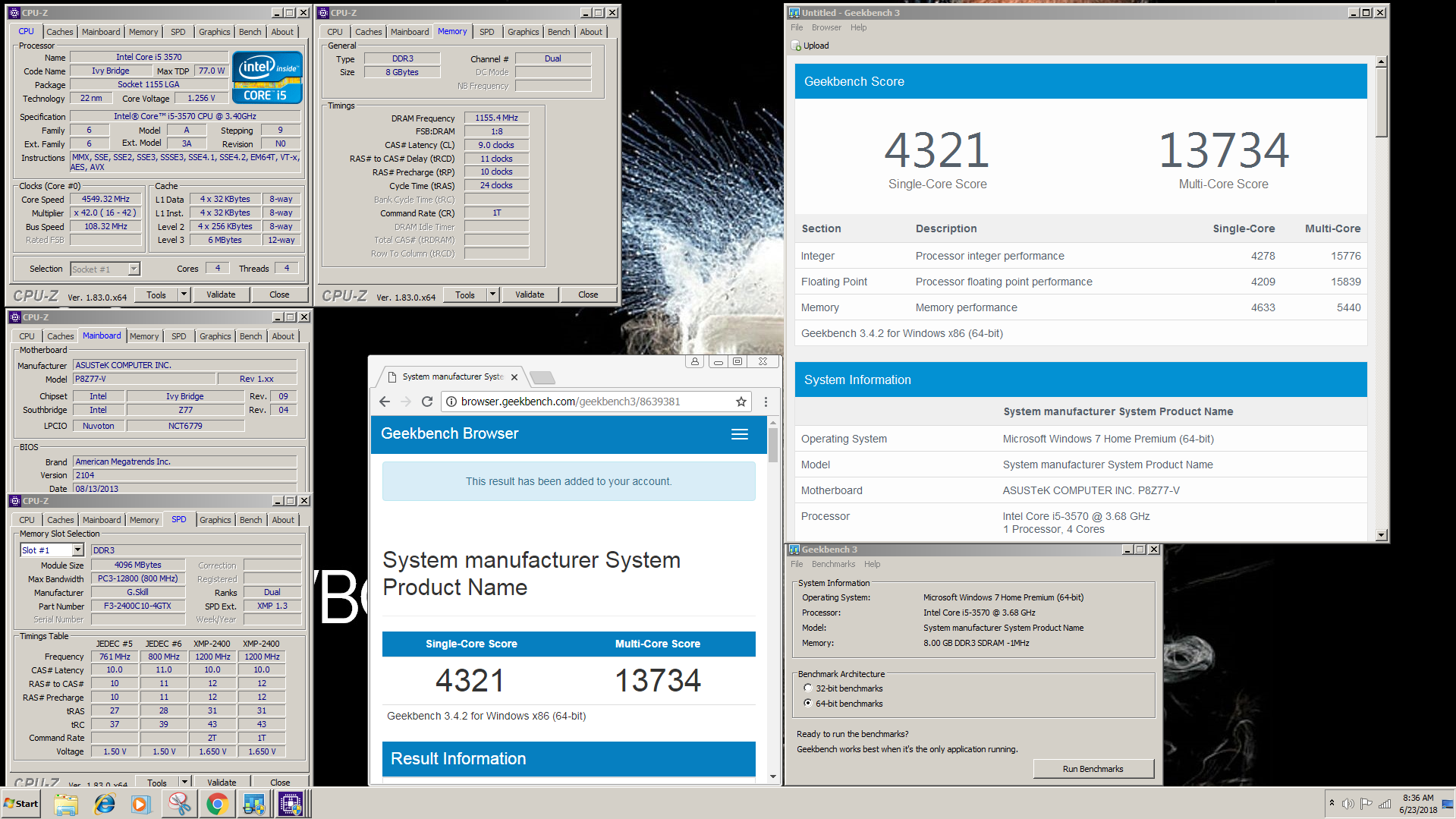This screenshot has height=819, width=1456.
Task: Click the Intel Core i5 logo
Action: point(267,77)
